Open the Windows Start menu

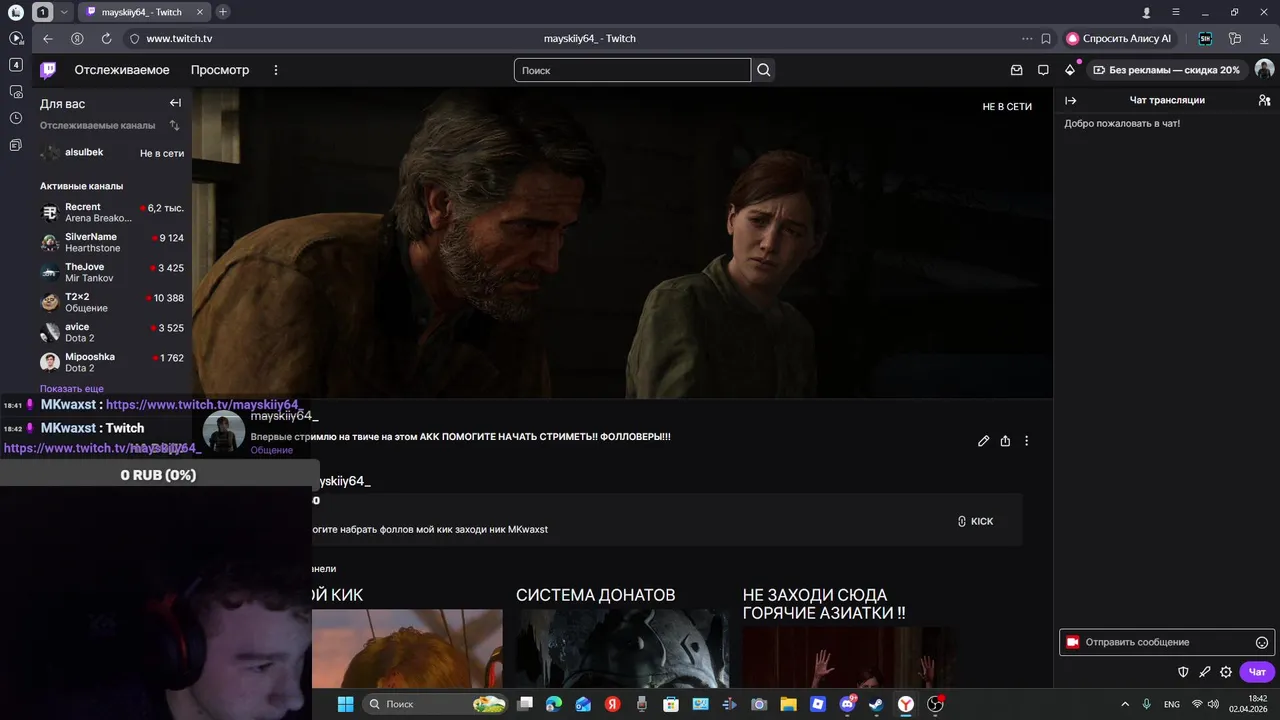(345, 704)
